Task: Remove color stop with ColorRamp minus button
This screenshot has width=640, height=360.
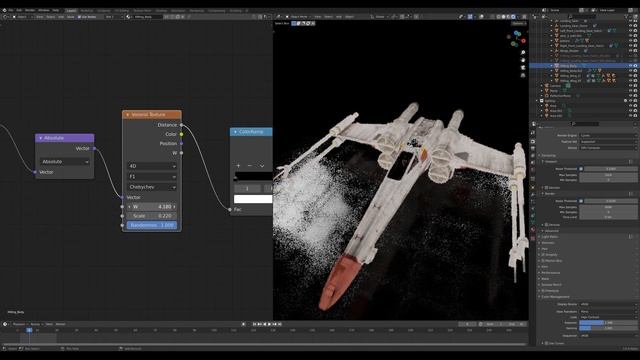Action: [249, 166]
